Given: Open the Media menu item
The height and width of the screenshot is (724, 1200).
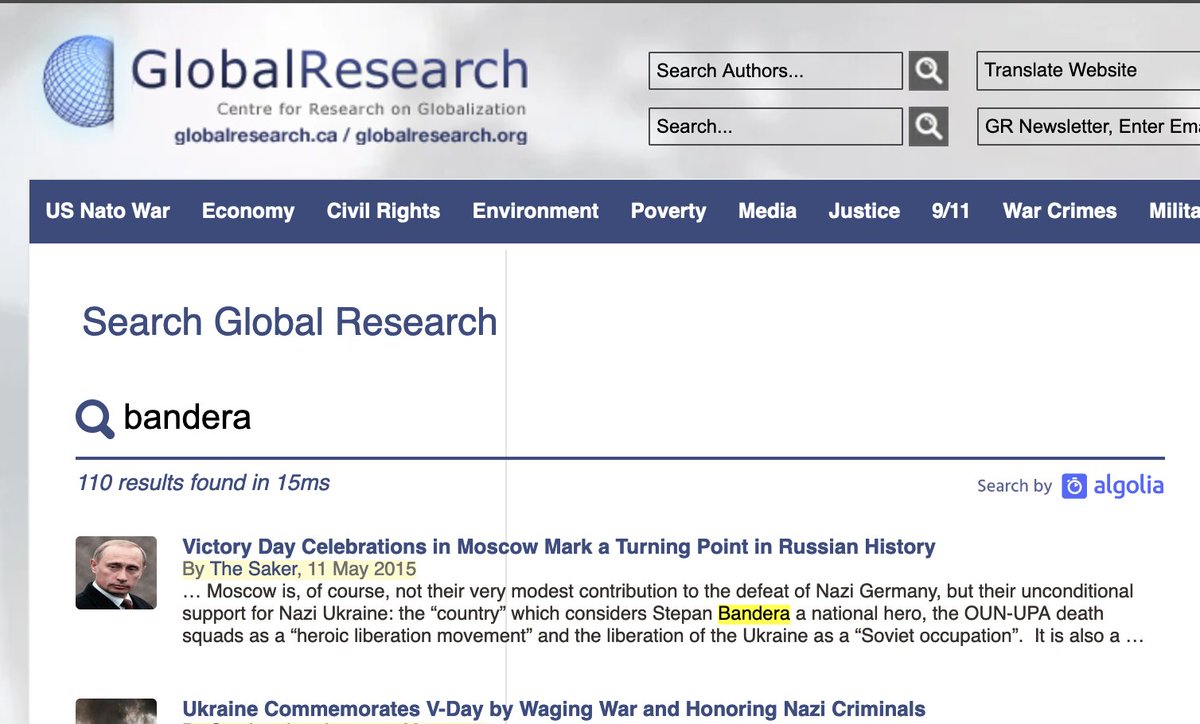Looking at the screenshot, I should 768,211.
